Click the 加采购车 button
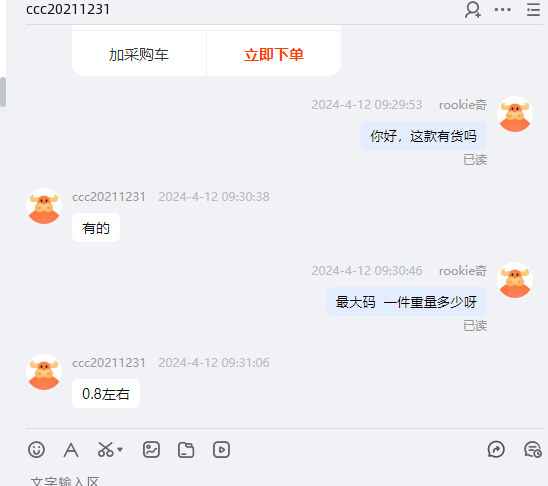The height and width of the screenshot is (486, 548). (139, 54)
